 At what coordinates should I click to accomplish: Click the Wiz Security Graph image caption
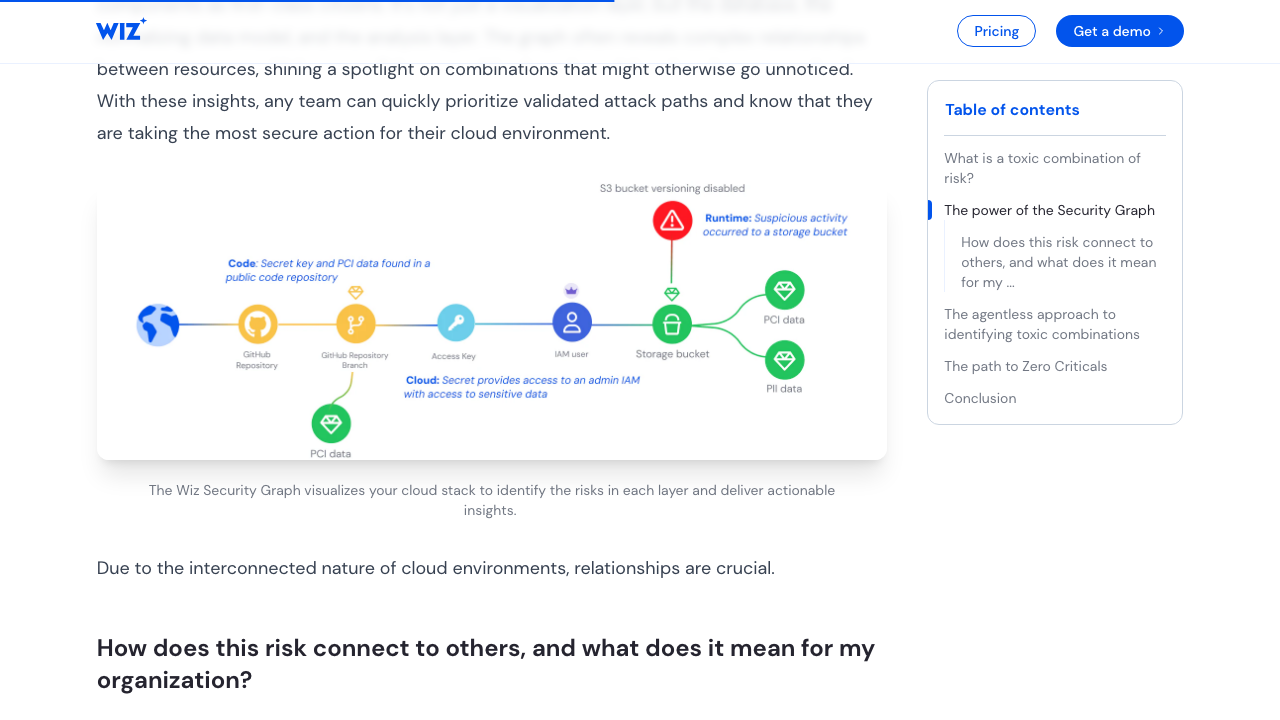(x=492, y=500)
